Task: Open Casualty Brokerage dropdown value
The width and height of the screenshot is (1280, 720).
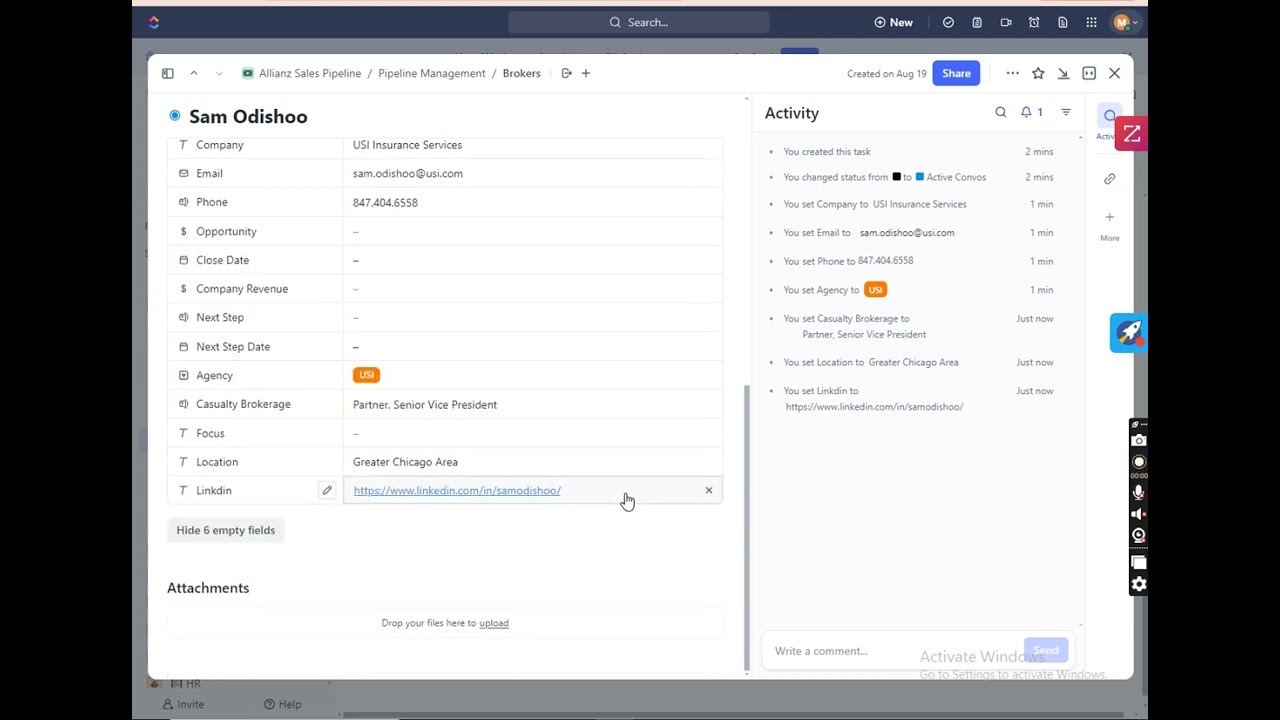Action: click(x=533, y=405)
